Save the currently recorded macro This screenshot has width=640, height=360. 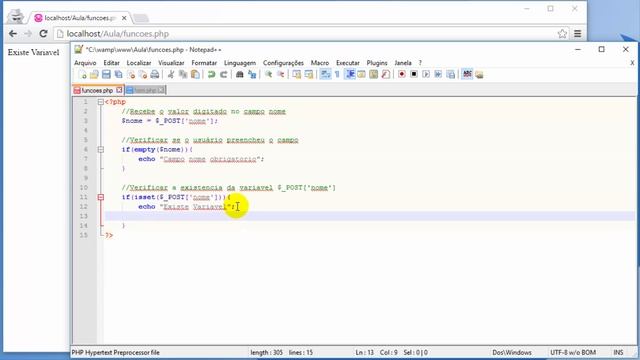[x=450, y=75]
